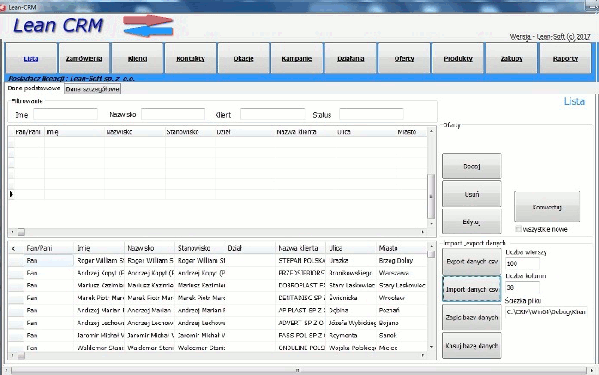Click lower table scroll-down arrow
The width and height of the screenshot is (599, 375).
[x=431, y=347]
